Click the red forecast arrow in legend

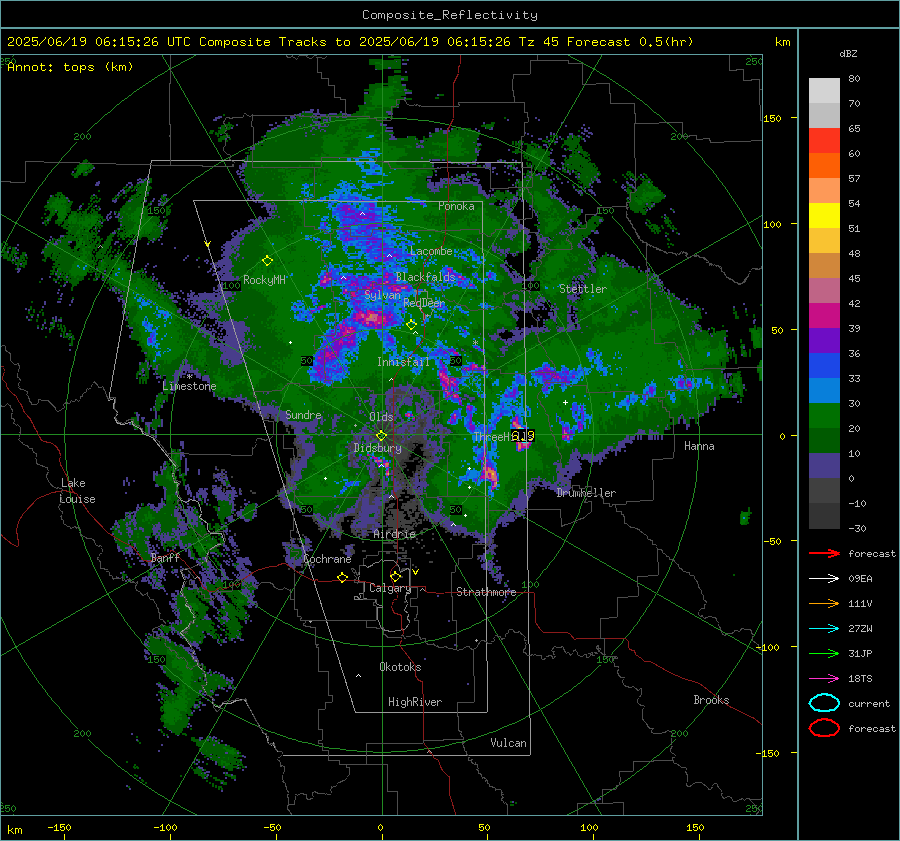click(824, 553)
